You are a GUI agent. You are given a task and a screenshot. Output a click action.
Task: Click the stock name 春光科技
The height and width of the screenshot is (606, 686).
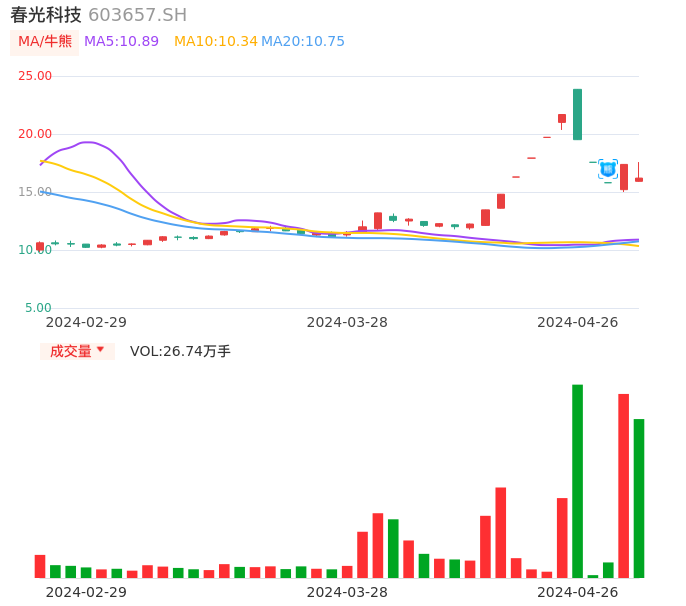click(46, 15)
